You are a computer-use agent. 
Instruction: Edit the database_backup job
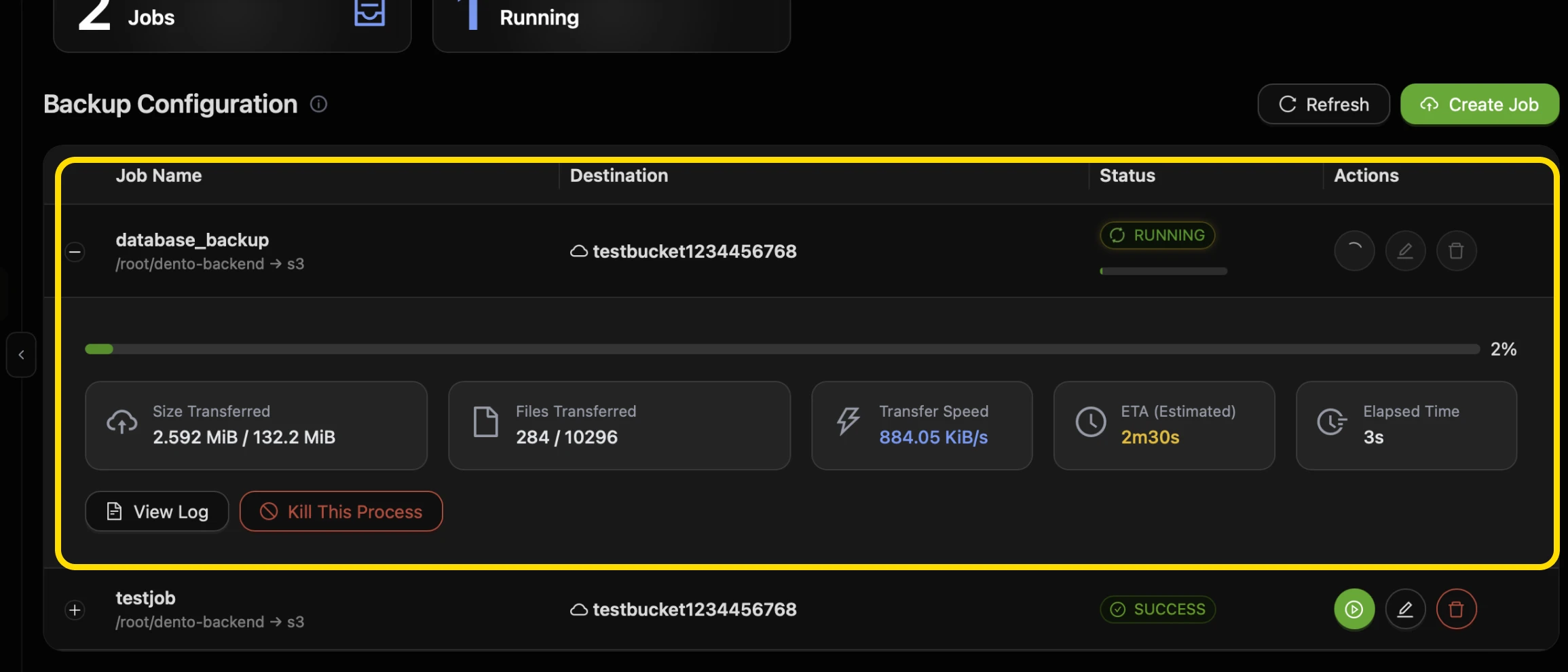tap(1405, 251)
